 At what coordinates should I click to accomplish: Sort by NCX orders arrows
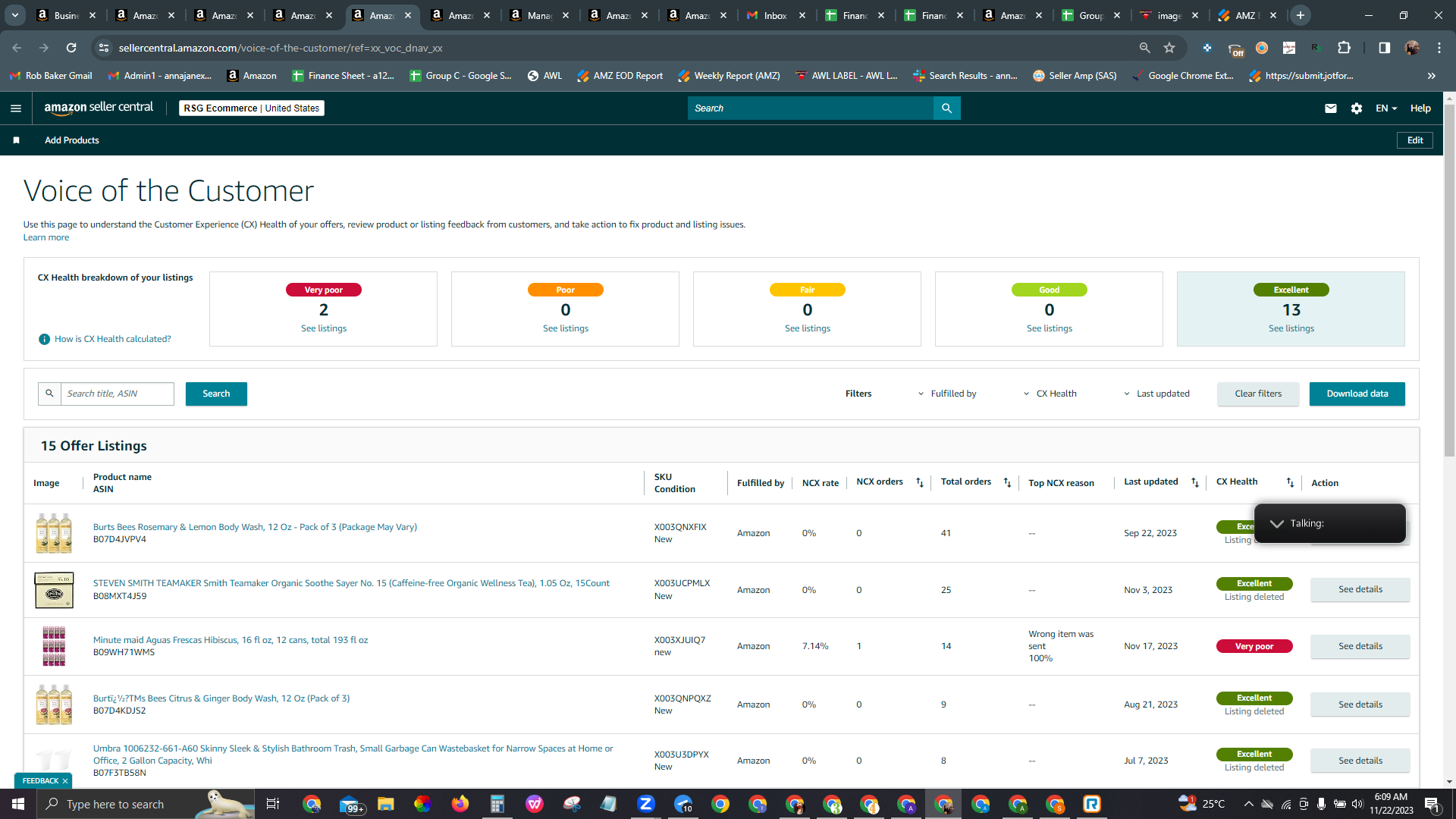(x=920, y=482)
